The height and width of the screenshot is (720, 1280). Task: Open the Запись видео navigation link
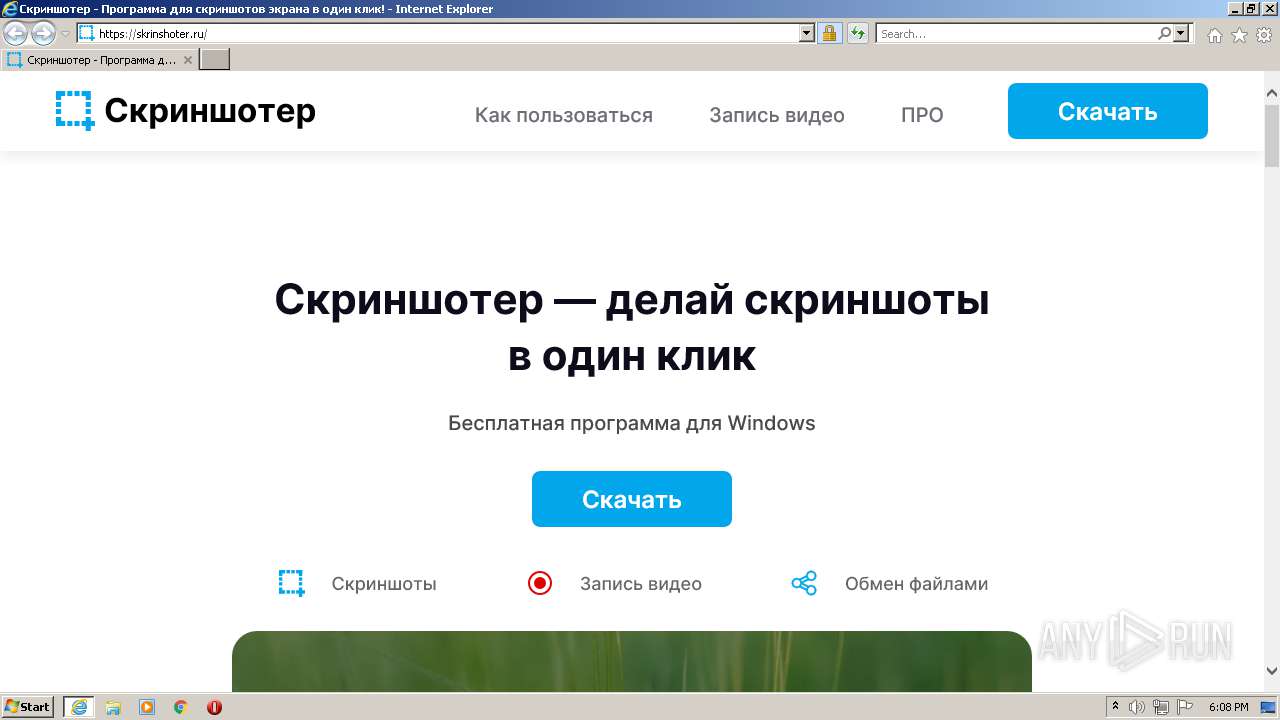[x=776, y=115]
